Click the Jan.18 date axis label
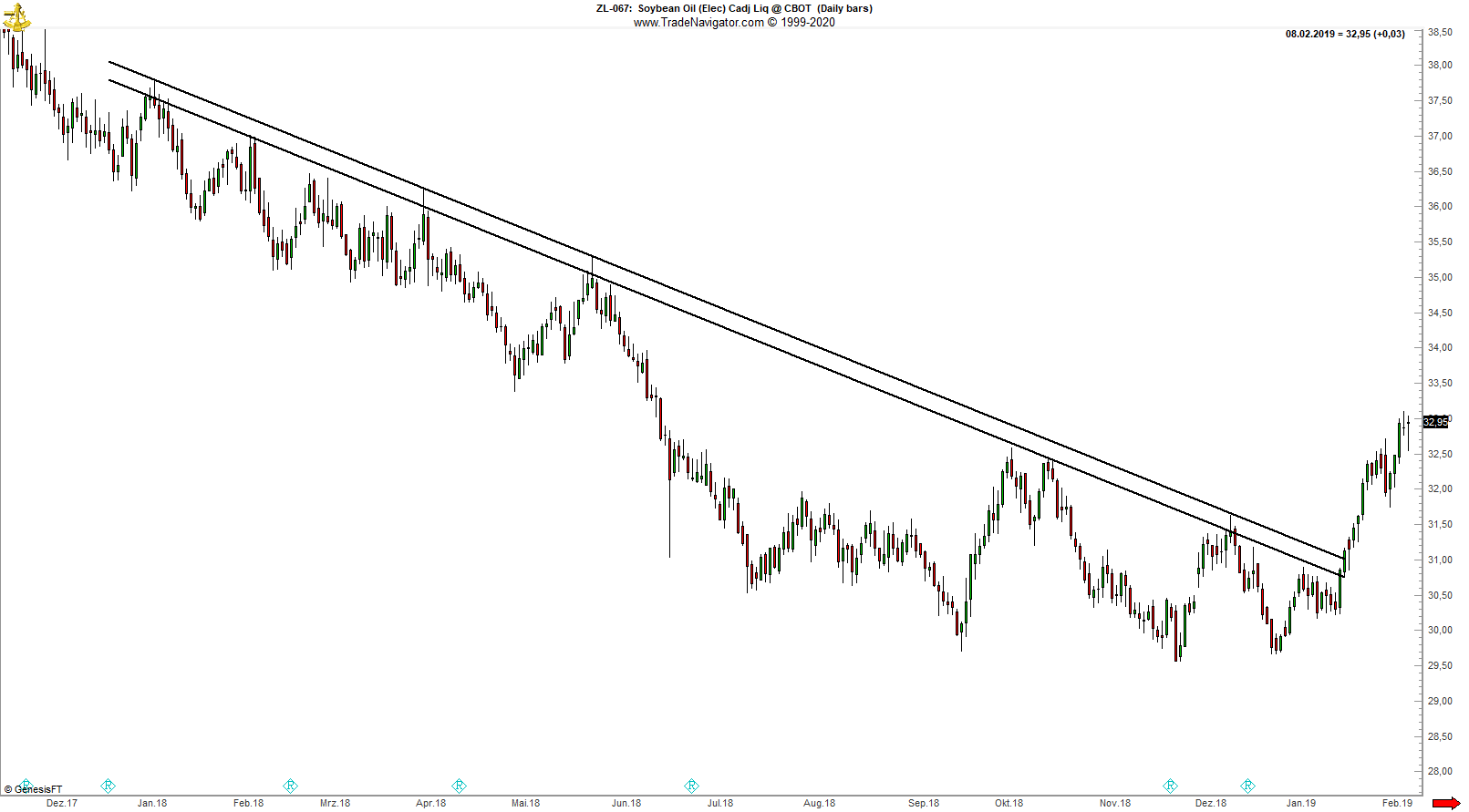This screenshot has height=812, width=1469. [x=152, y=803]
